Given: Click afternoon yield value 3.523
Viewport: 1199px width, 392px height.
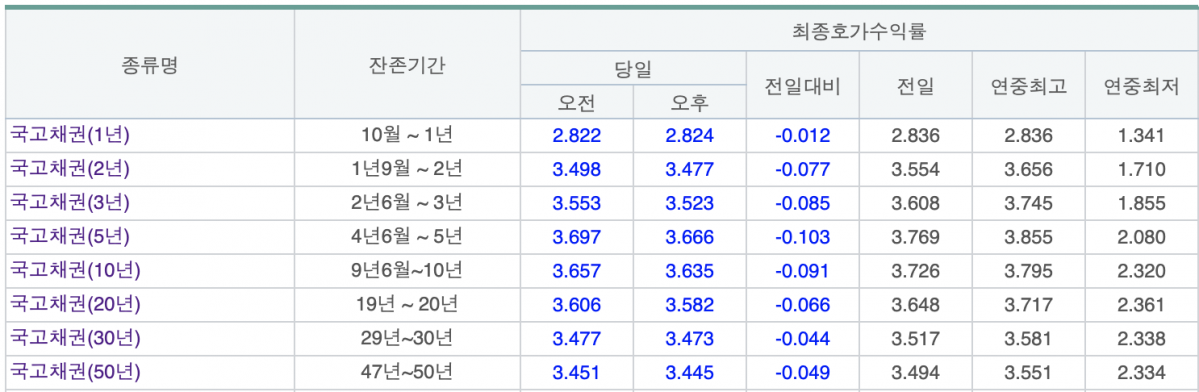Looking at the screenshot, I should tap(690, 203).
